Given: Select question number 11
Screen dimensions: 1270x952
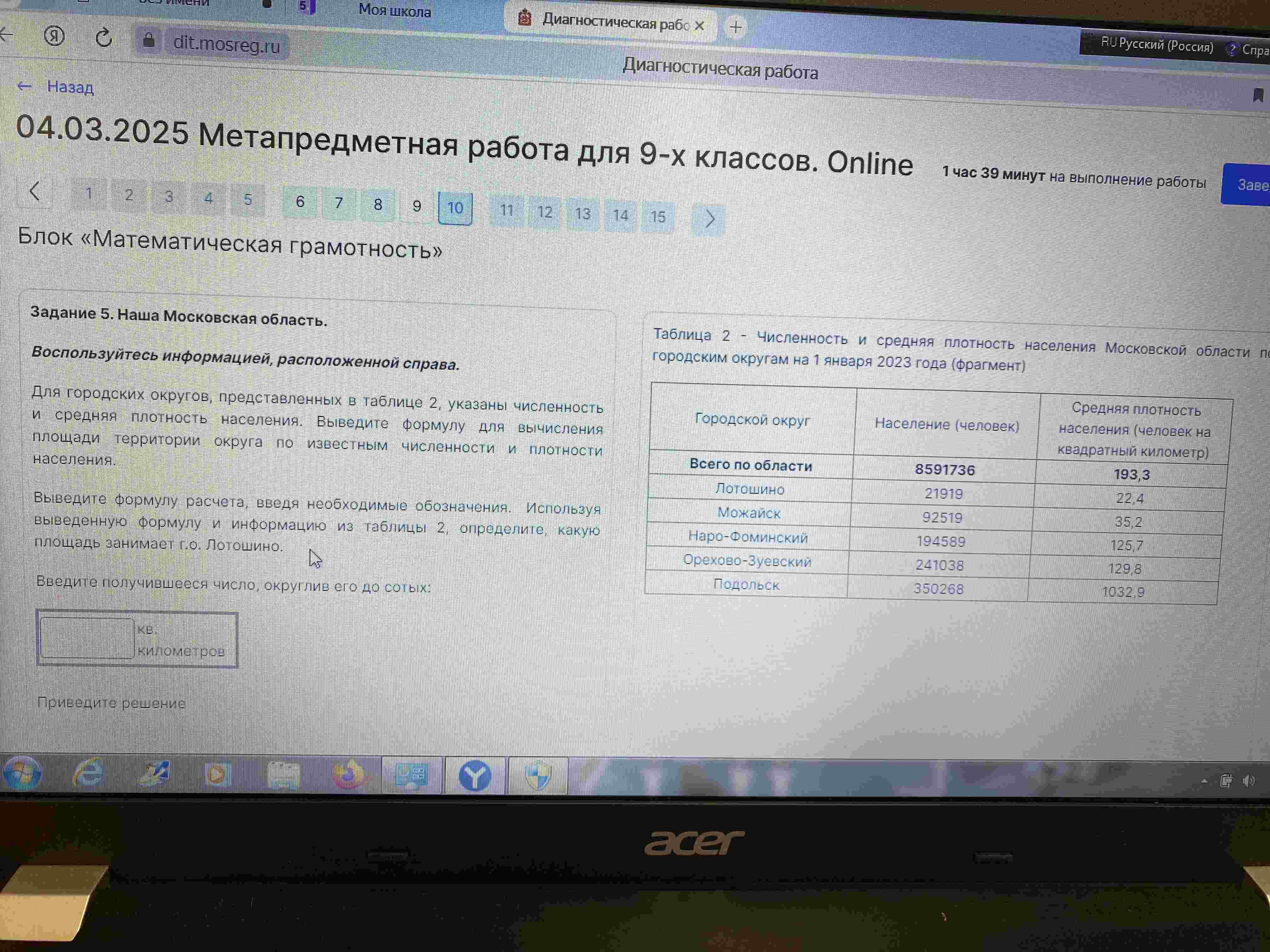Looking at the screenshot, I should tap(506, 210).
